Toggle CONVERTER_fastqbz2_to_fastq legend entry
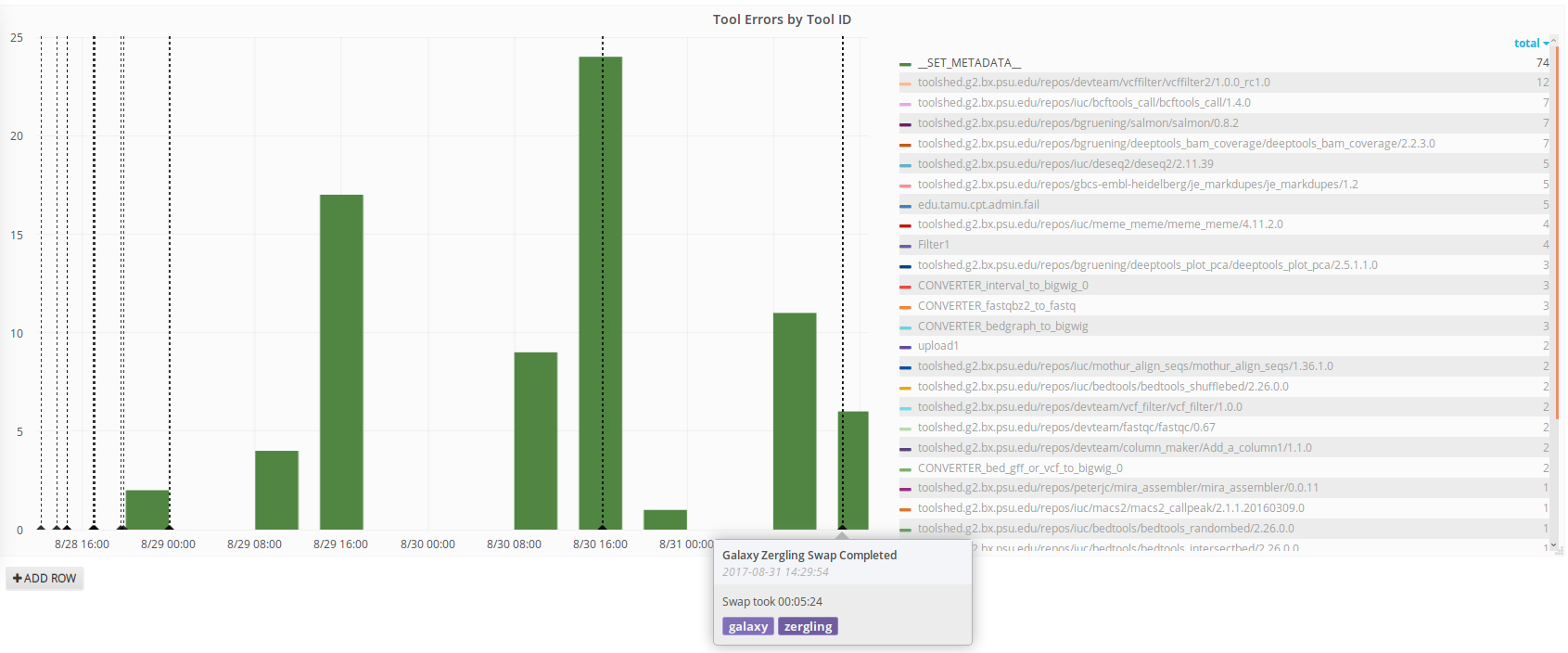 997,306
